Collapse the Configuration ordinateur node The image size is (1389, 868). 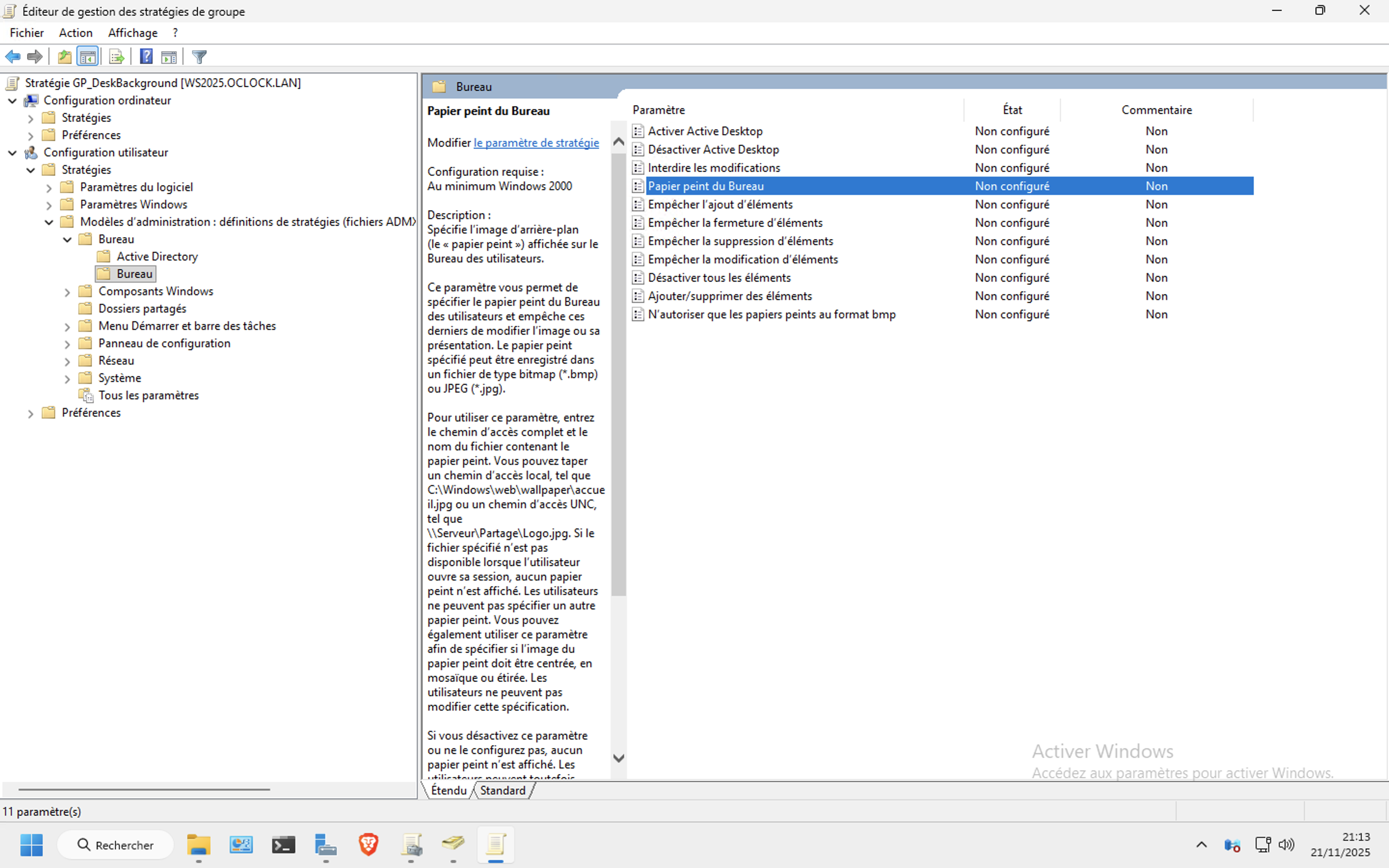(12, 101)
